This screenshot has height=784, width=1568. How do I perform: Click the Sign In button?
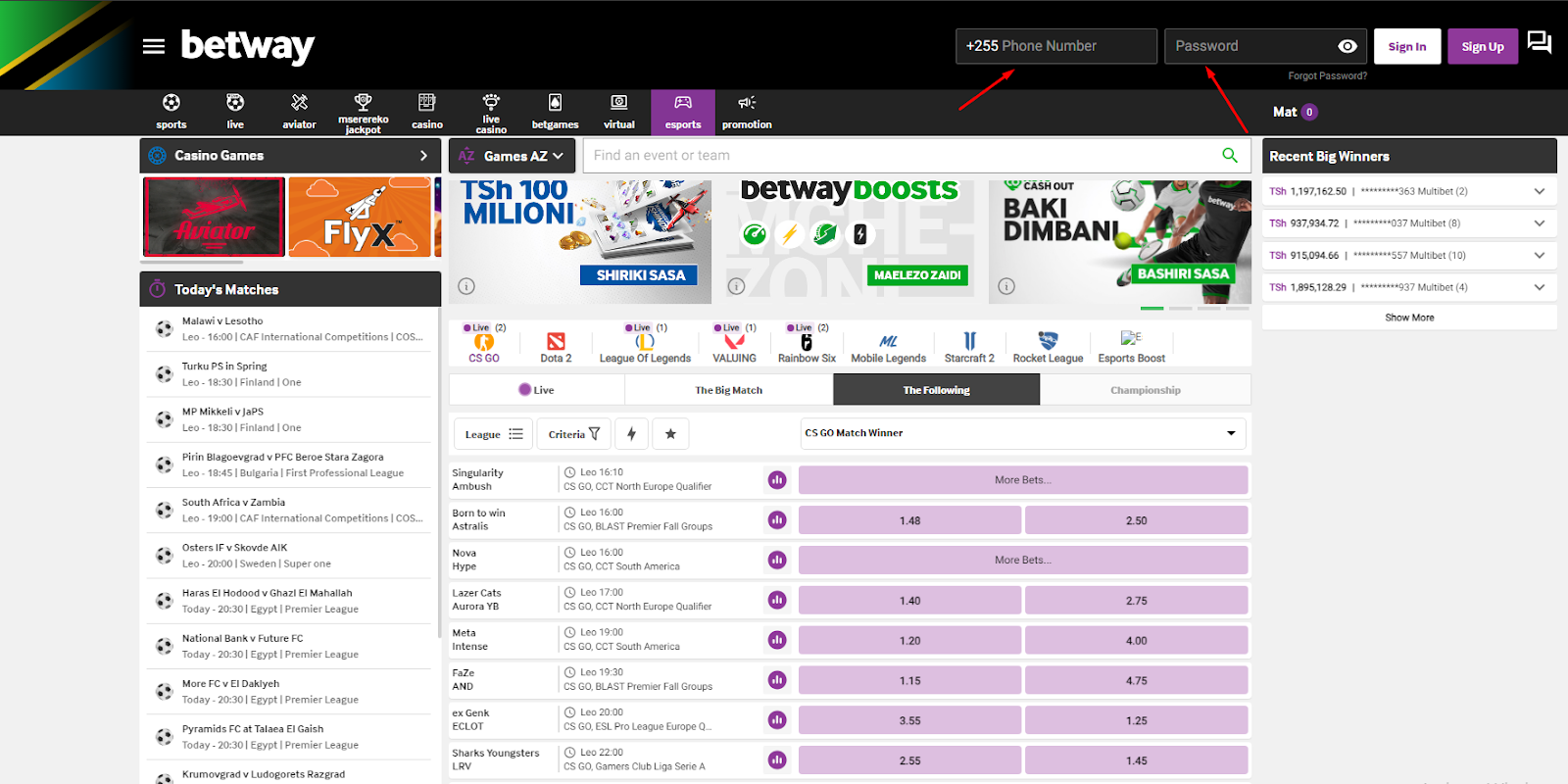[x=1407, y=46]
